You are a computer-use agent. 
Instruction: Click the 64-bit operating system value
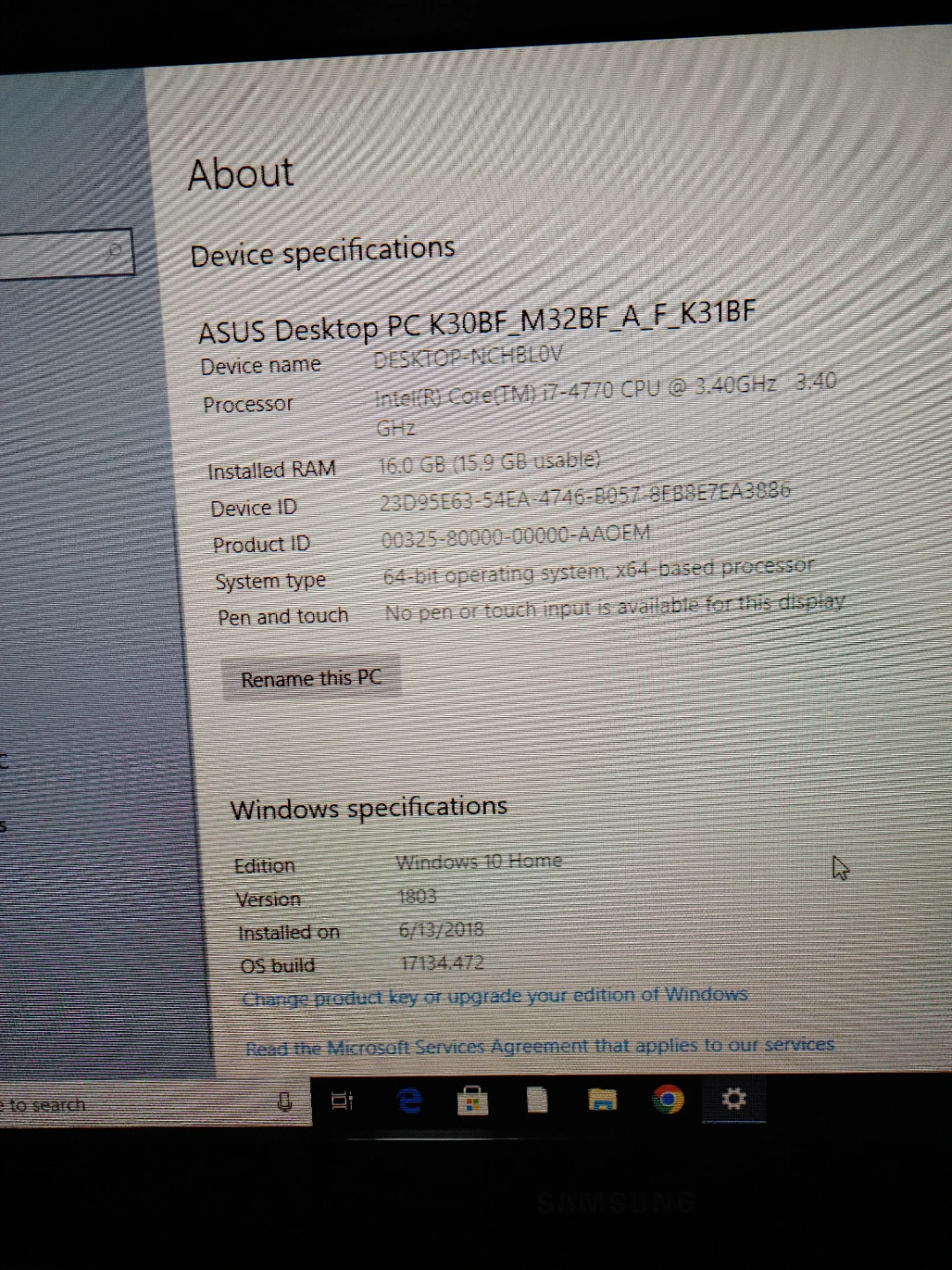pyautogui.click(x=599, y=571)
